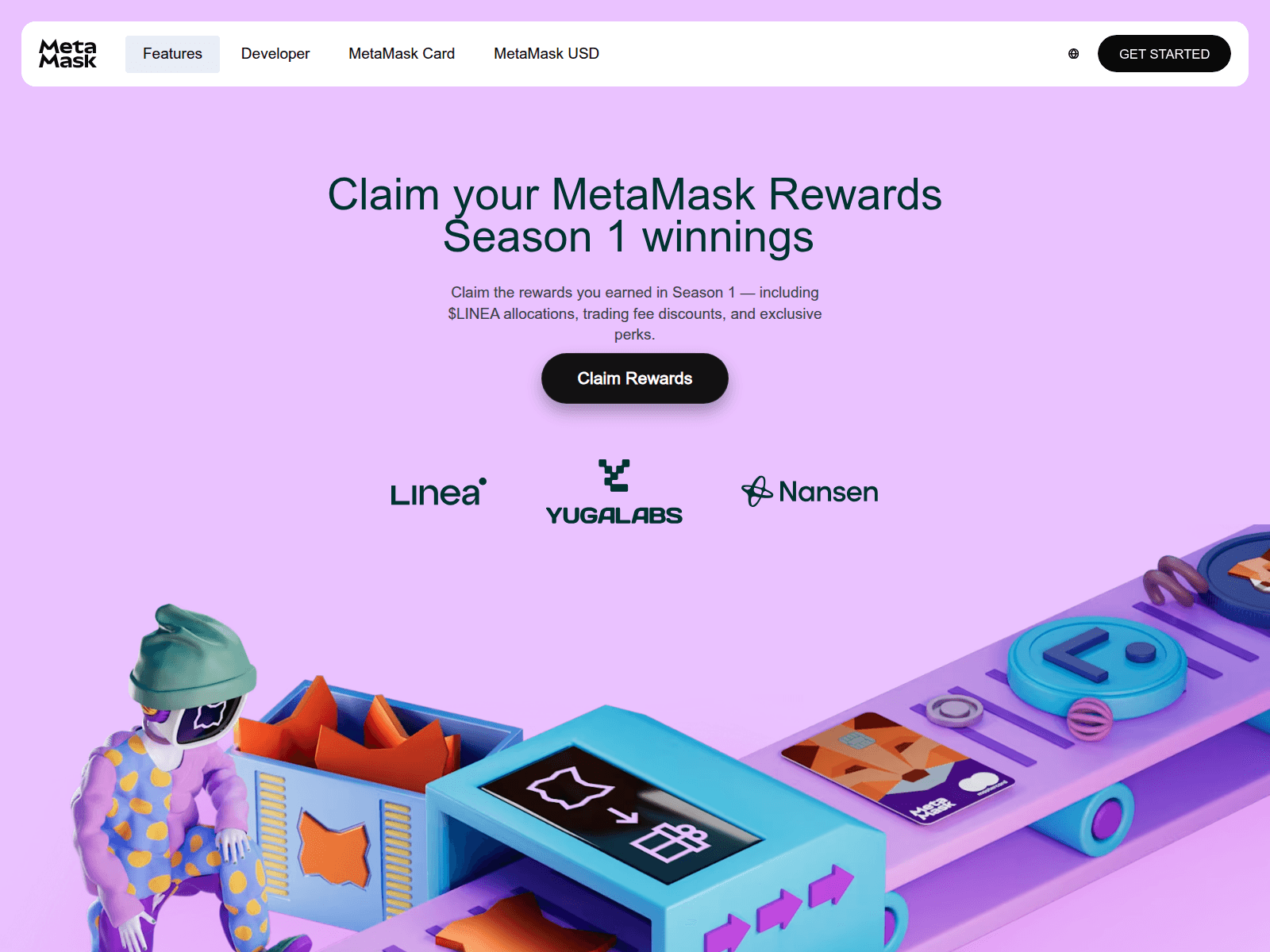Click the Linea partner logo

[x=438, y=492]
